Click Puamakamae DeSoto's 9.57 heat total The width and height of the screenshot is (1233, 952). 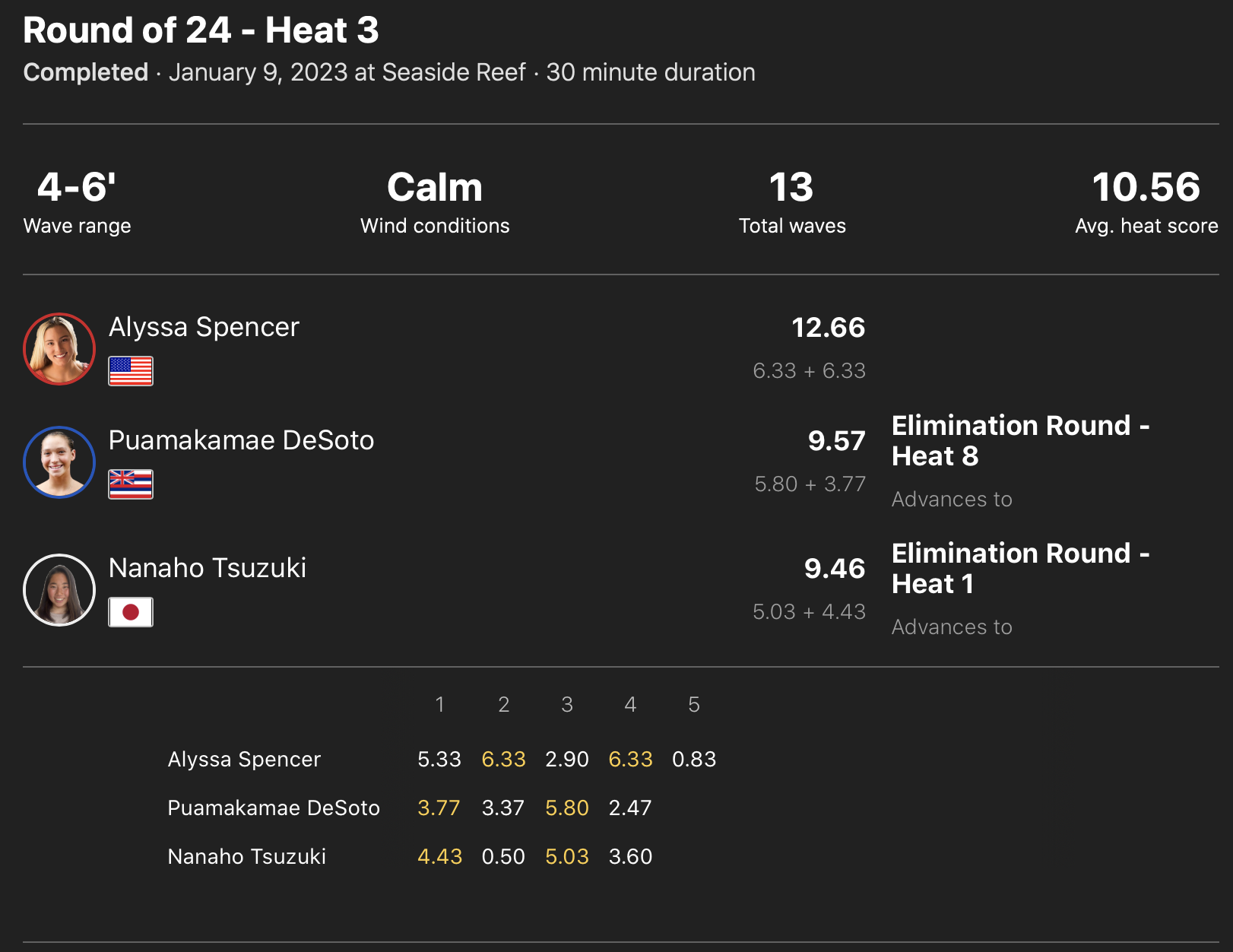click(x=836, y=441)
